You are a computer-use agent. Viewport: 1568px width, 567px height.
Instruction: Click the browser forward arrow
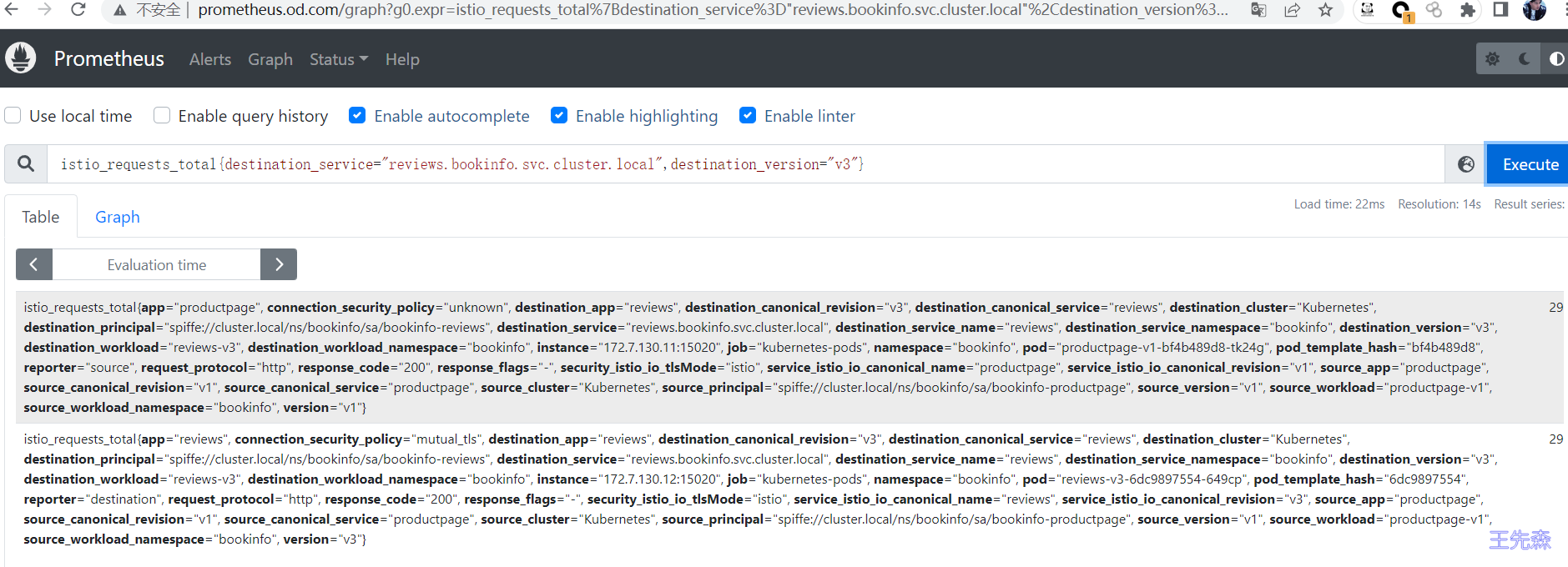coord(44,9)
